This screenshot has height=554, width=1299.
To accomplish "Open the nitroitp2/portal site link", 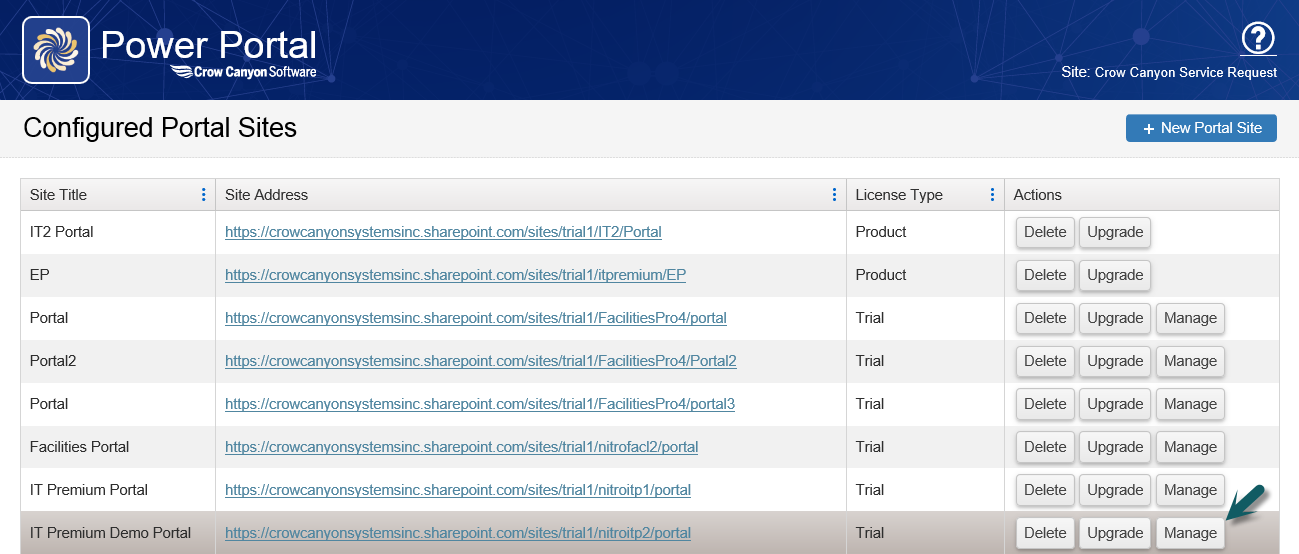I will pyautogui.click(x=458, y=533).
